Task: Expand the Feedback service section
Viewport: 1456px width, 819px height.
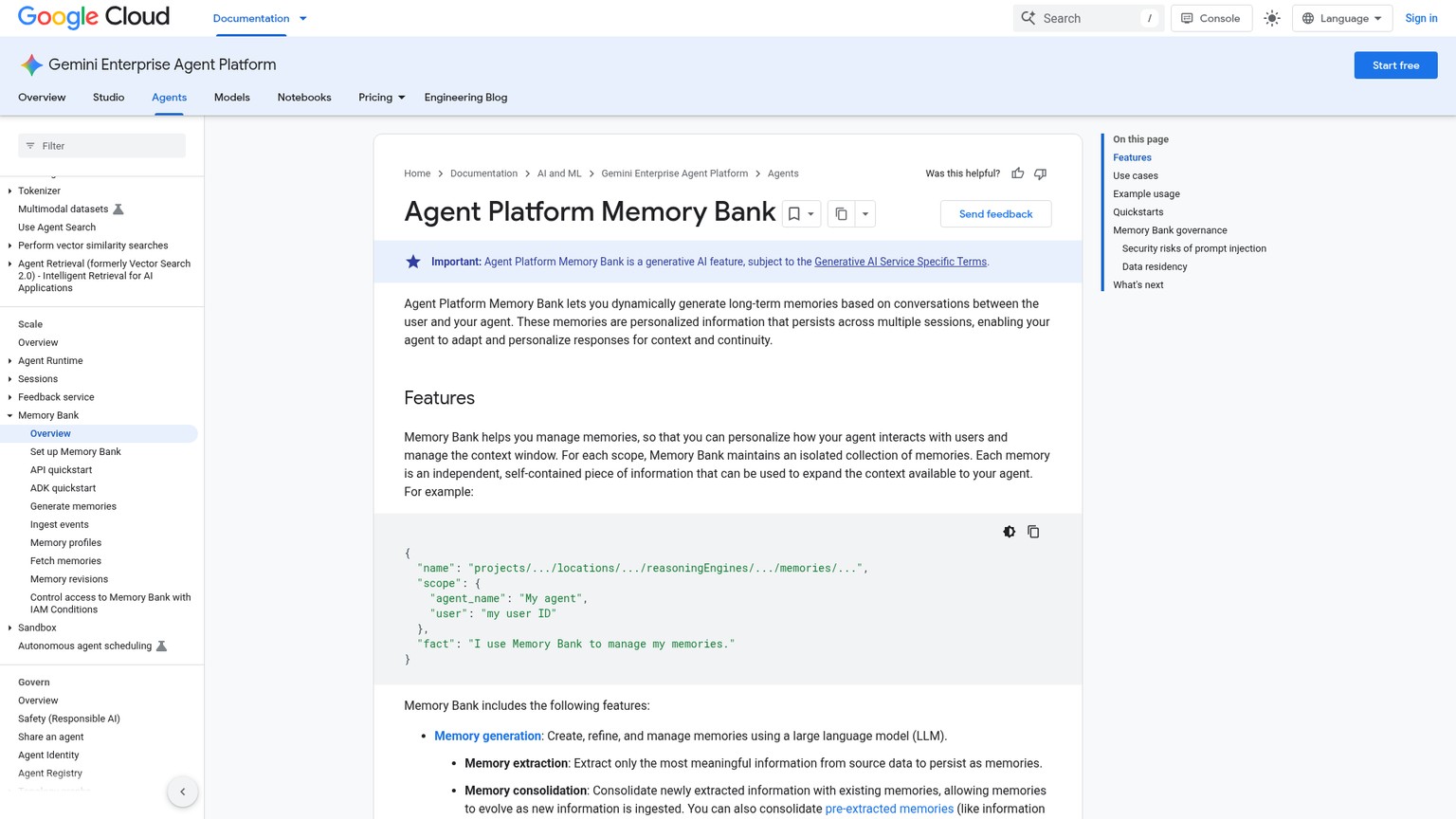Action: click(x=9, y=397)
